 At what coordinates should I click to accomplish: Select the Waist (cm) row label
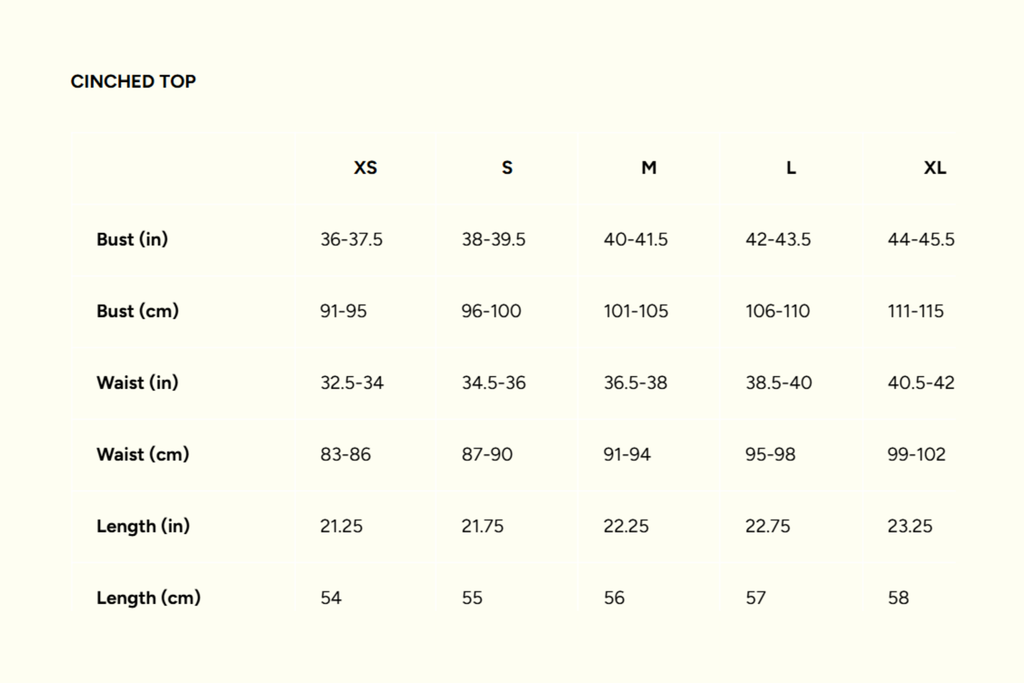(x=143, y=454)
